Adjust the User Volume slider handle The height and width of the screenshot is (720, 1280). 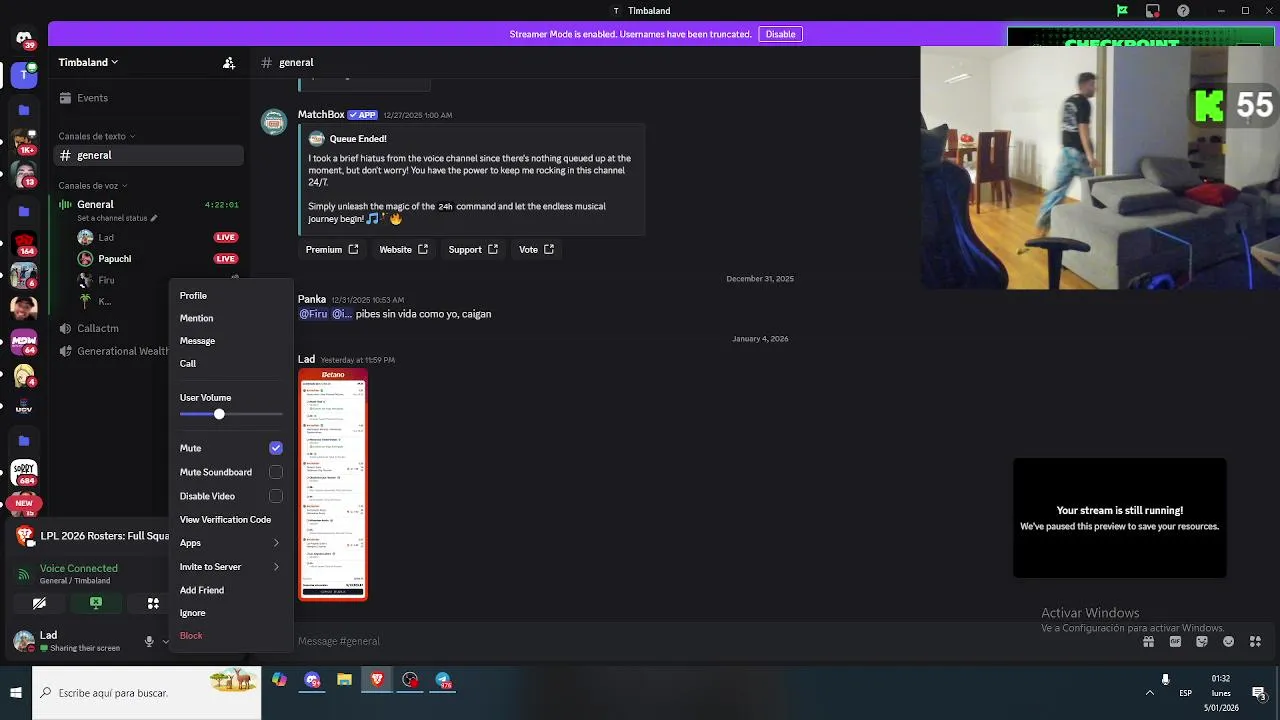(219, 414)
